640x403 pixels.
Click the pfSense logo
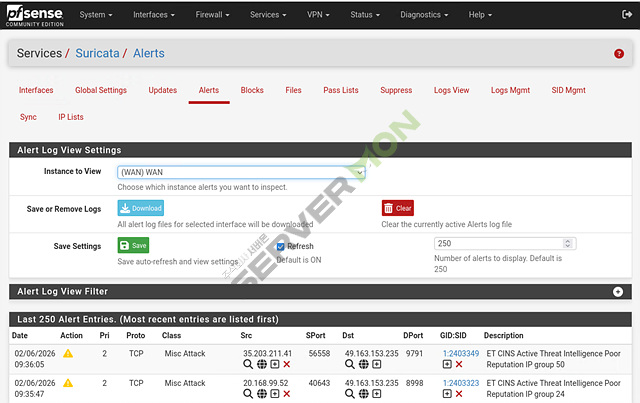pos(35,16)
